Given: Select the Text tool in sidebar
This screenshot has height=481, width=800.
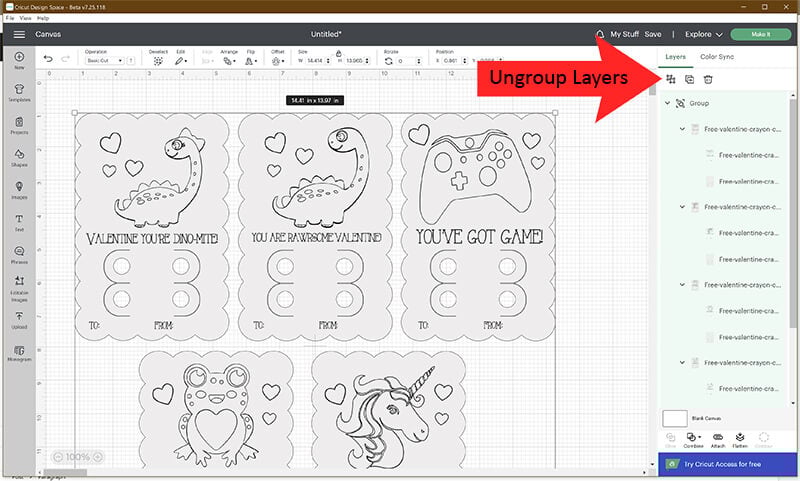Looking at the screenshot, I should coord(19,222).
